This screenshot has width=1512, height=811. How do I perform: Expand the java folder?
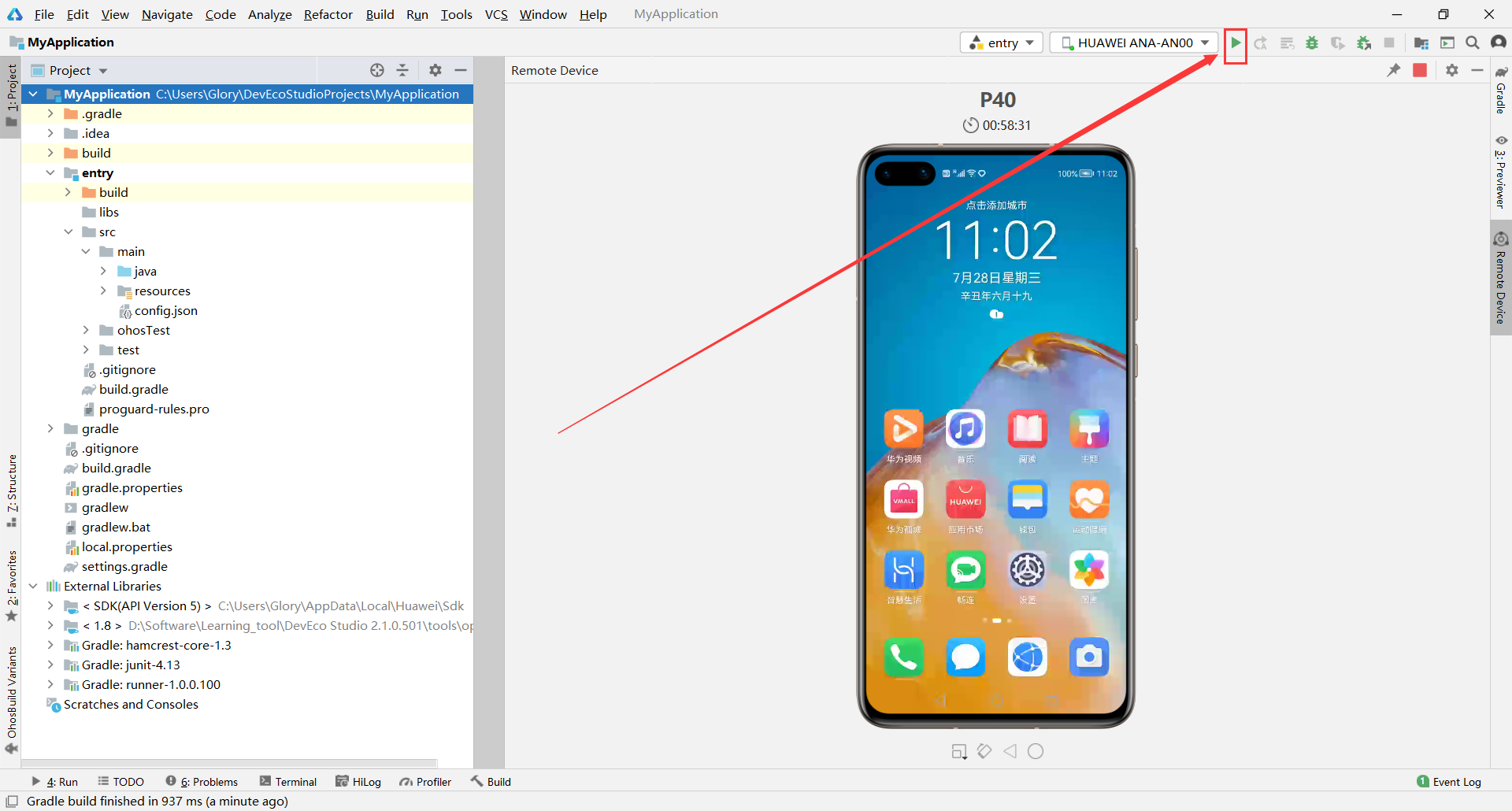point(103,271)
